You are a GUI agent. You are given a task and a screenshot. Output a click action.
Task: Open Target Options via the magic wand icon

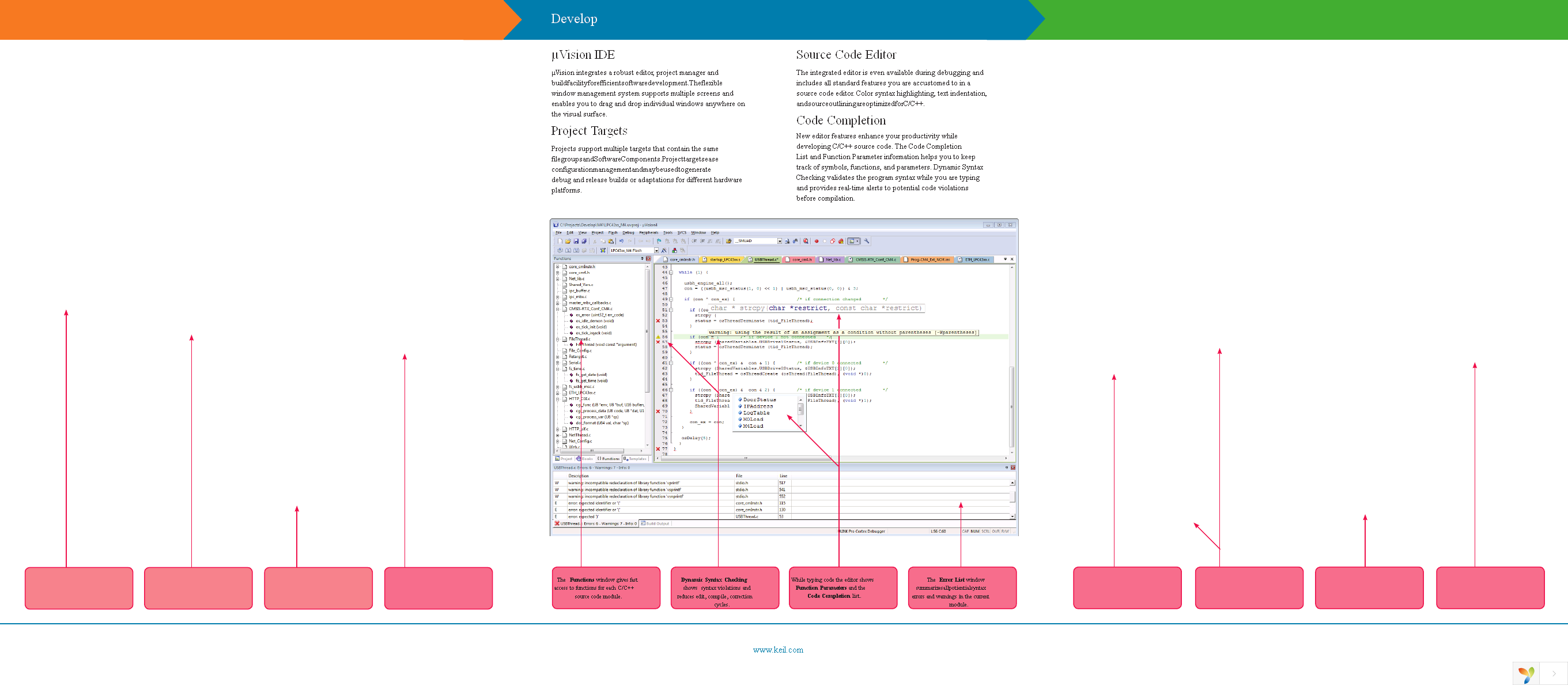click(664, 251)
